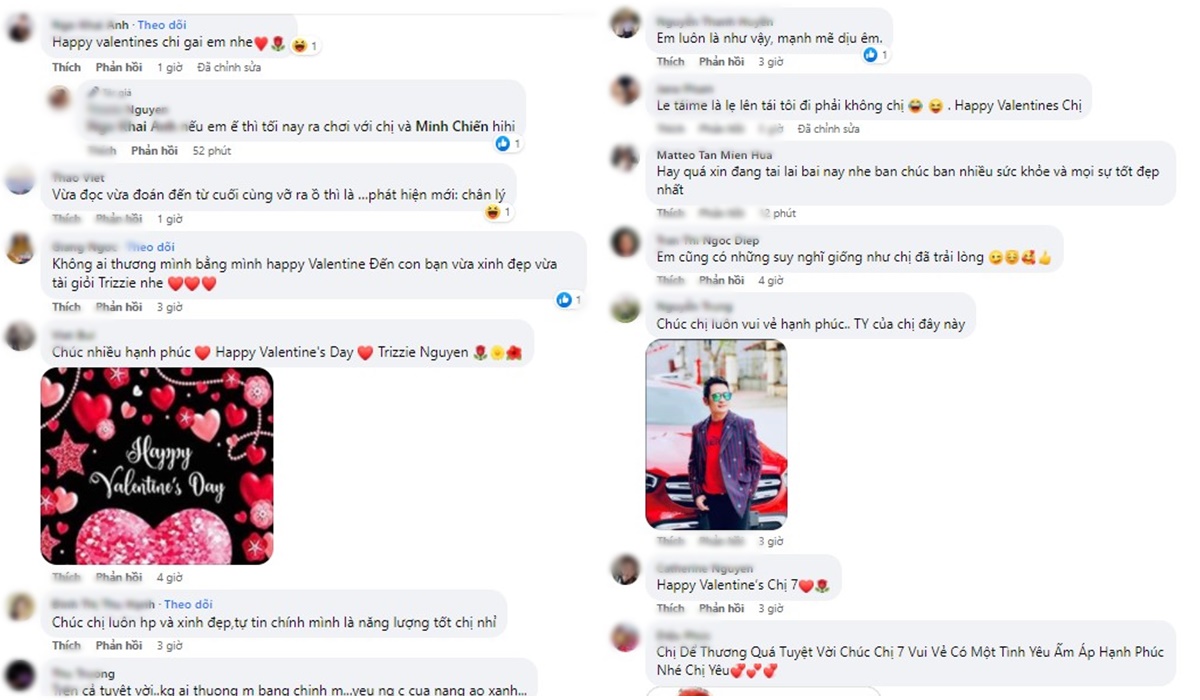
Task: Follow the author of the 'Chúc chị luôn hp' comment
Action: [x=188, y=604]
